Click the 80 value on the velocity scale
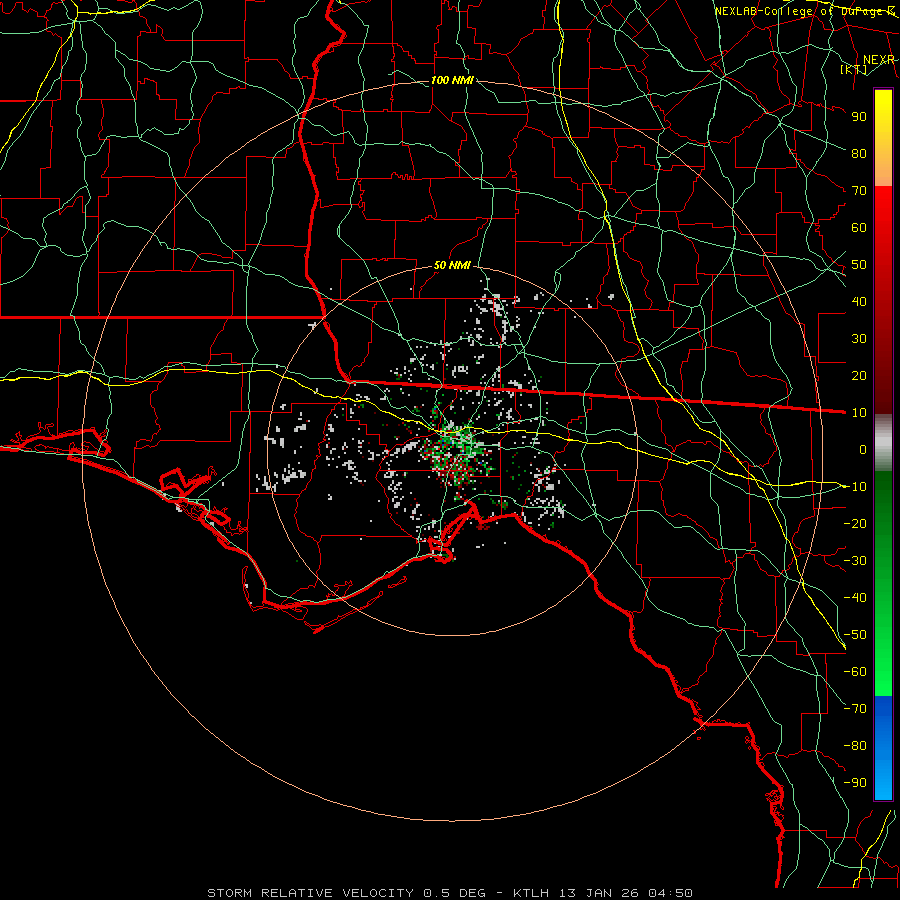This screenshot has height=900, width=900. click(859, 154)
